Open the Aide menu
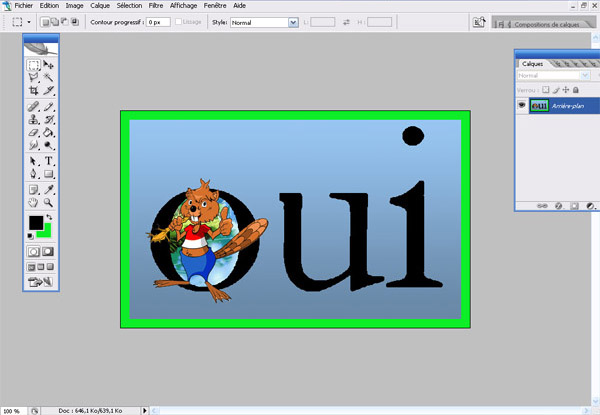Viewport: 600px width, 415px height. tap(240, 5)
